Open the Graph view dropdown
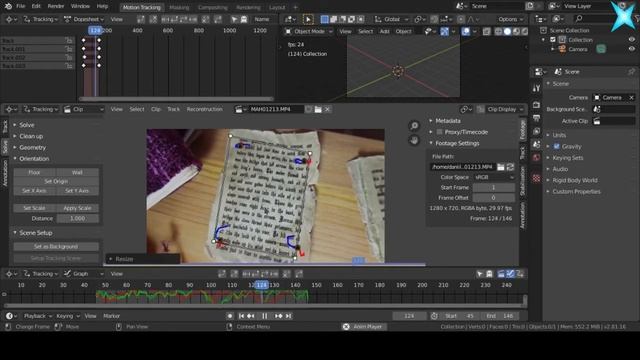Image resolution: width=640 pixels, height=360 pixels. point(84,274)
